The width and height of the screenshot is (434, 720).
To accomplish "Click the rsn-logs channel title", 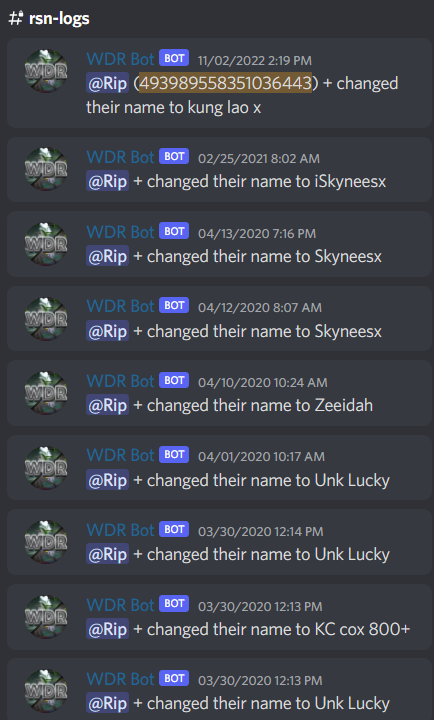I will [x=59, y=19].
